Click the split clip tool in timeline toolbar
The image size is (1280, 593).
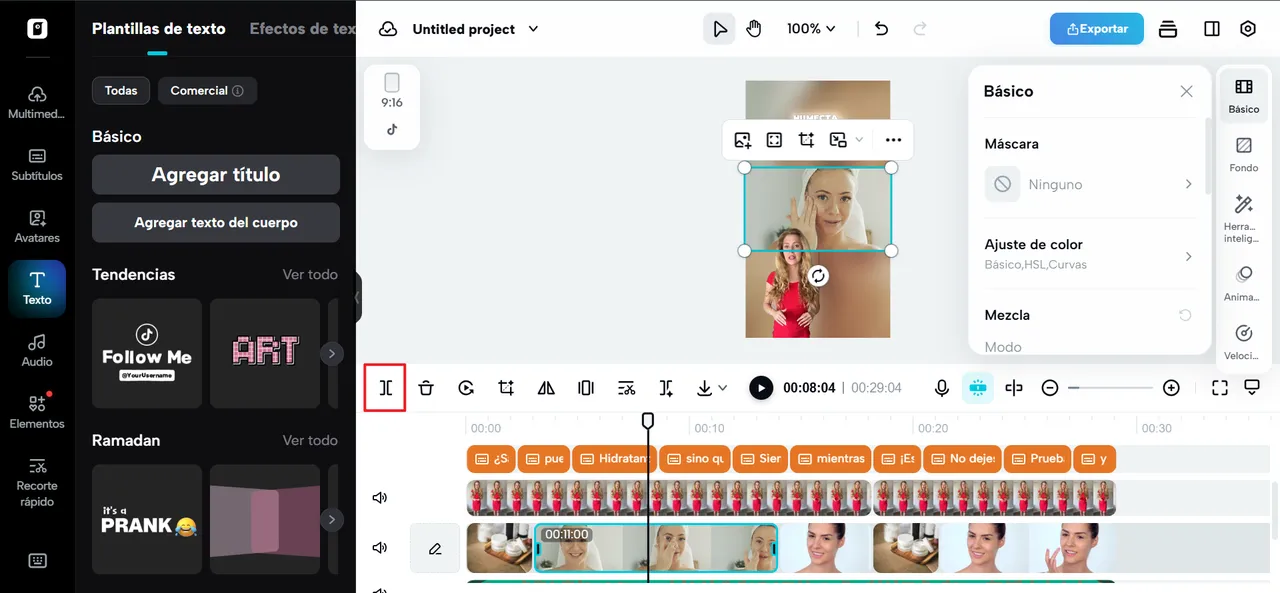click(x=385, y=388)
